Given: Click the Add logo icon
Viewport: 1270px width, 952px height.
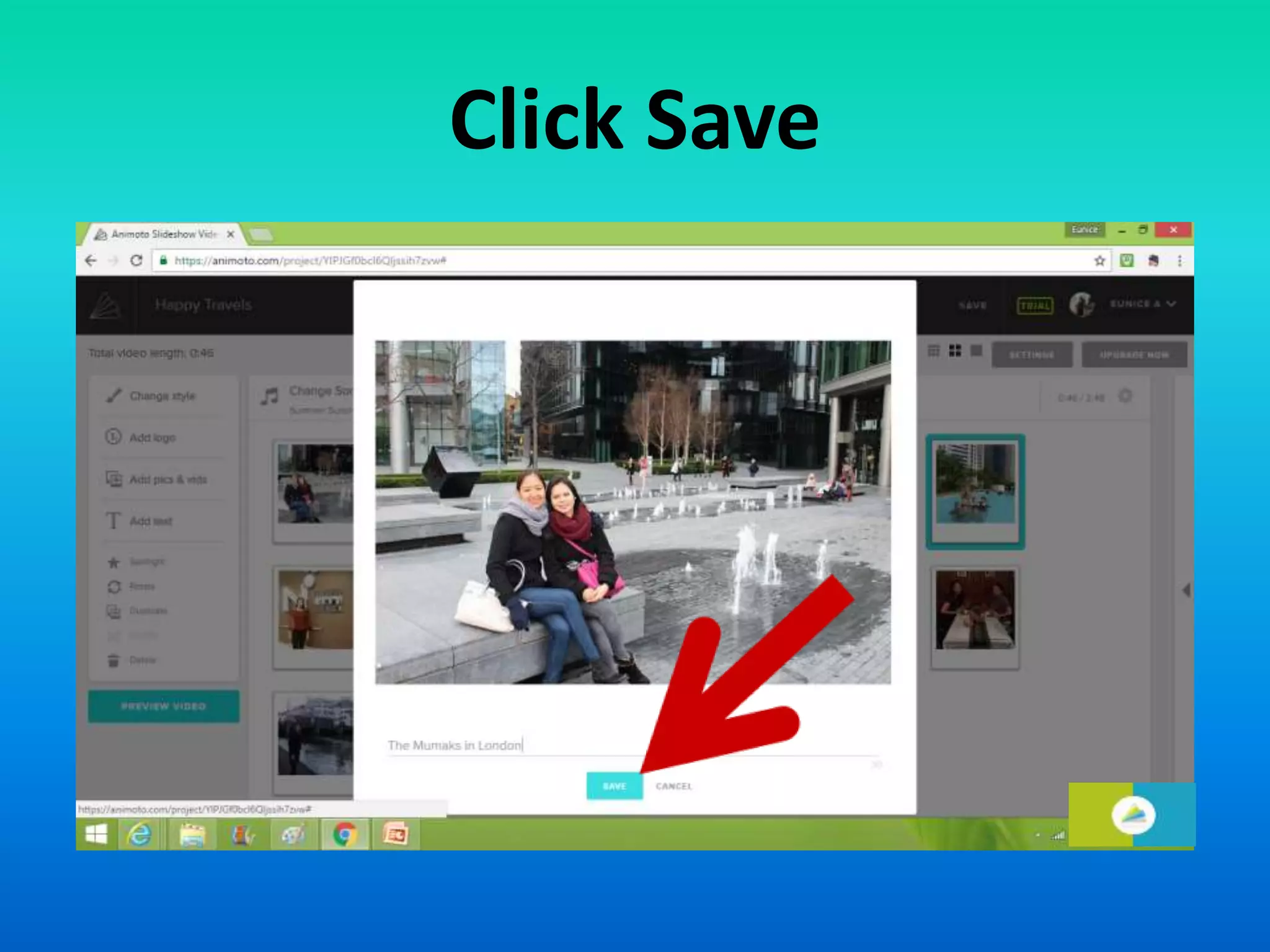Looking at the screenshot, I should tap(113, 437).
